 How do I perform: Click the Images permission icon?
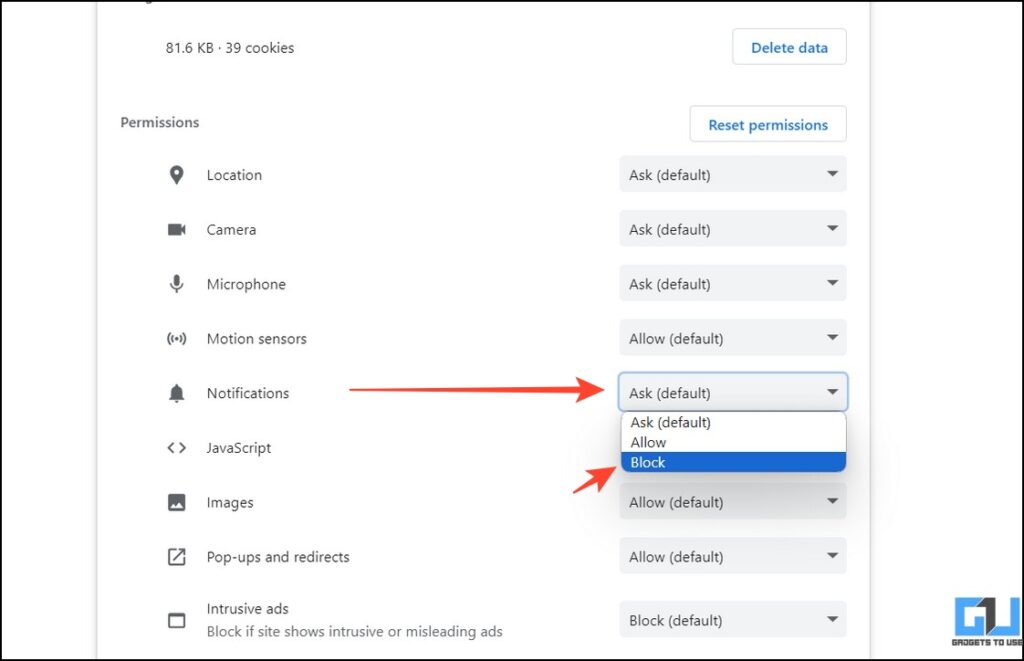[176, 501]
